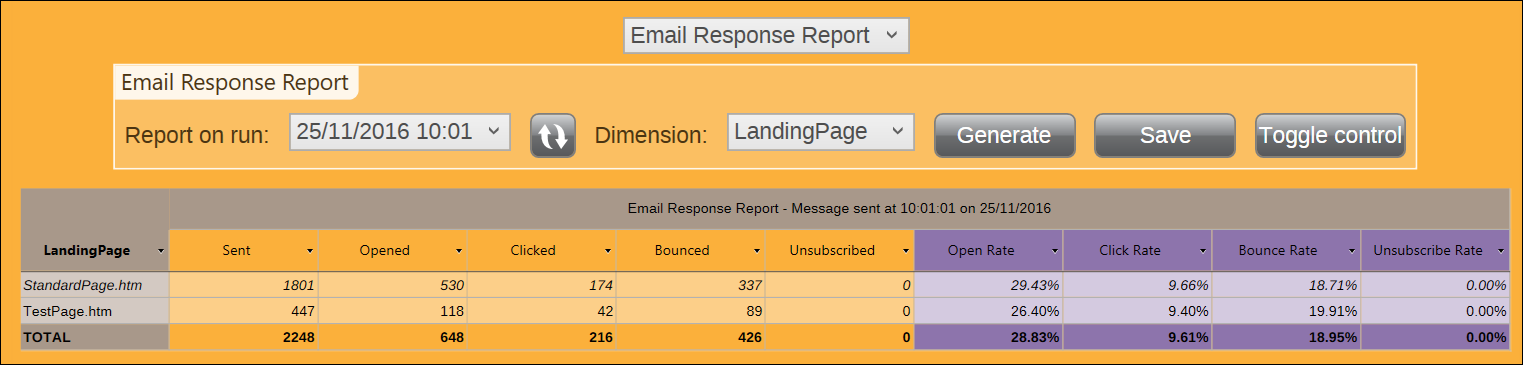Open LandingPage column filter arrow
The height and width of the screenshot is (365, 1523).
[161, 251]
